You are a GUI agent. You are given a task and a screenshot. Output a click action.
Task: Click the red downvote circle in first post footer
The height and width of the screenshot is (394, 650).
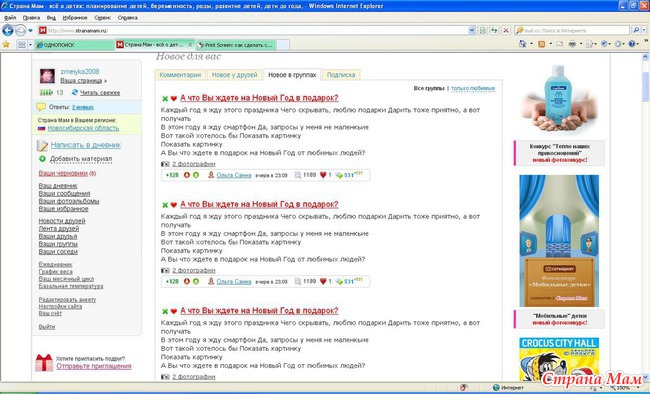tap(187, 175)
